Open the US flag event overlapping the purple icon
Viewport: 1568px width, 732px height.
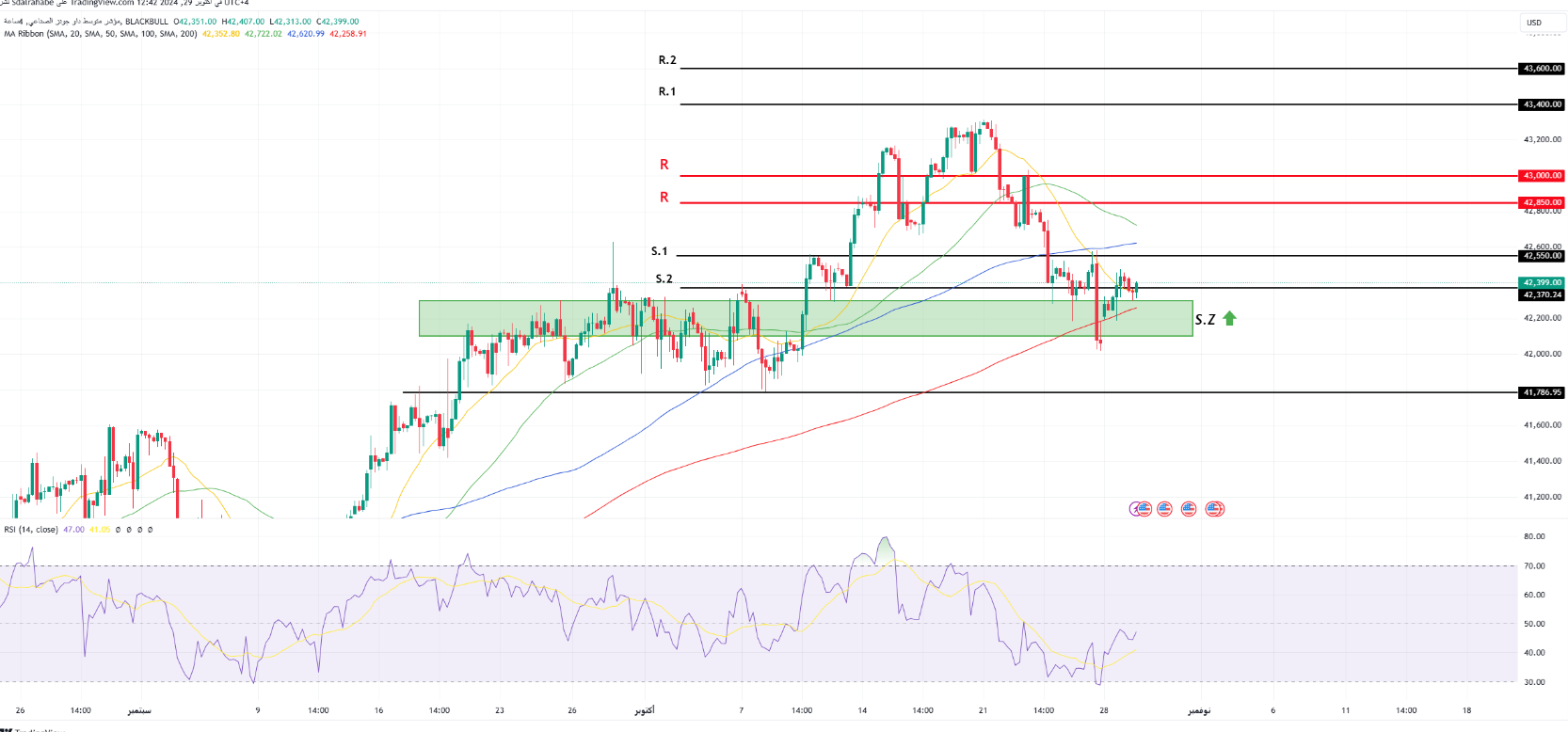click(x=1144, y=509)
